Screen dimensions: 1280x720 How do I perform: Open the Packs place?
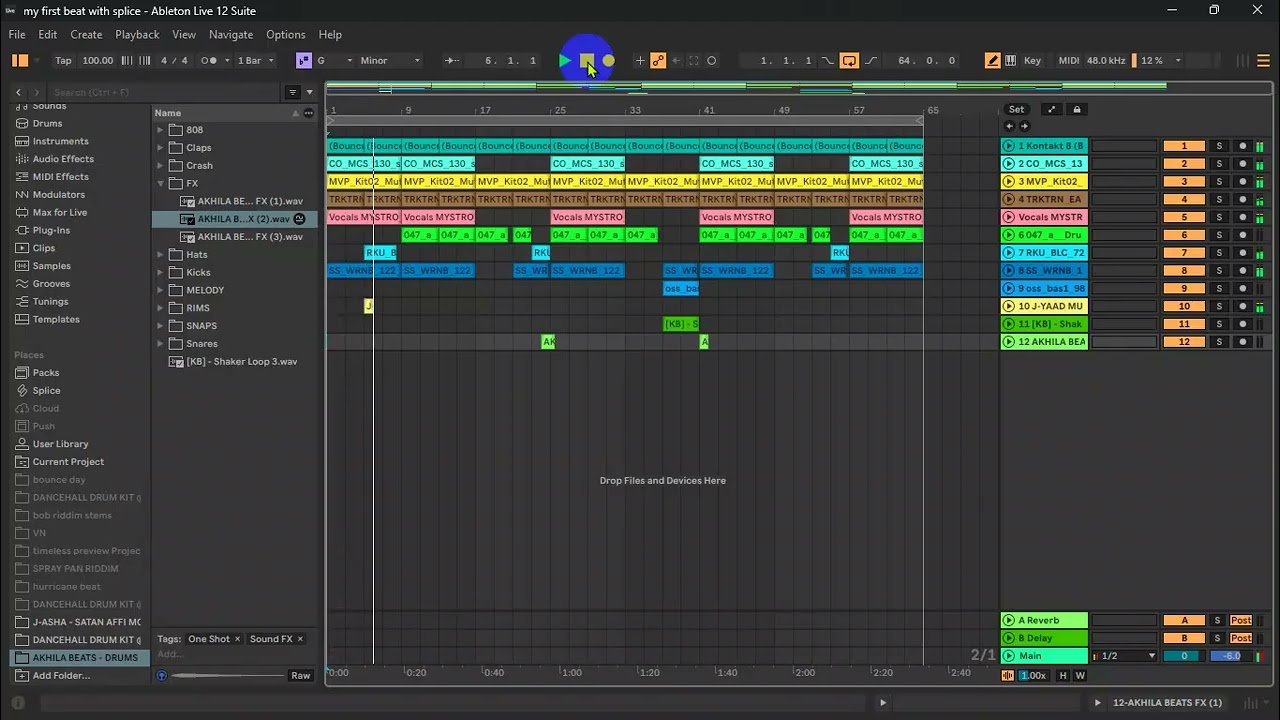coord(46,373)
